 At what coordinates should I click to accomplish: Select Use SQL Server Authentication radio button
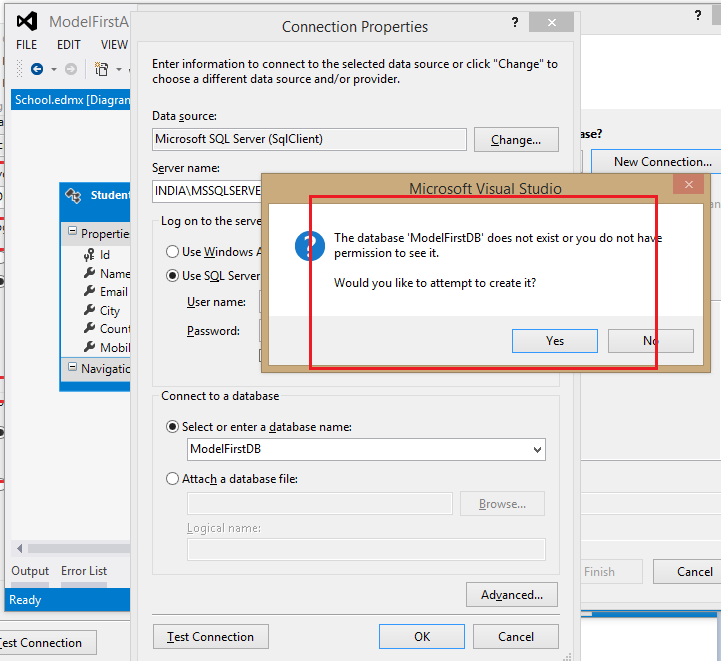[x=172, y=276]
